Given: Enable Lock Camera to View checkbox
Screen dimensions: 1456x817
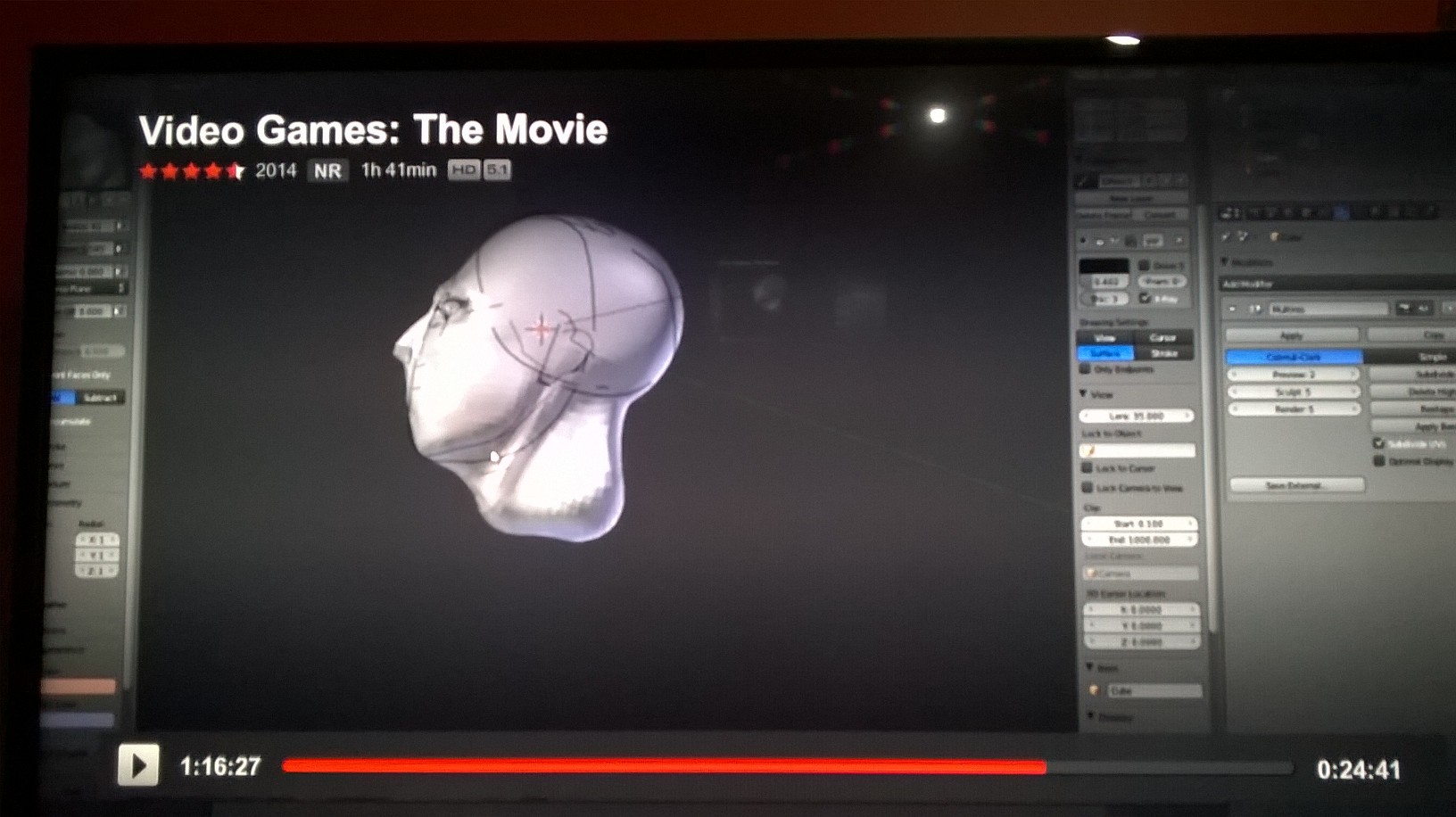Looking at the screenshot, I should [1088, 487].
